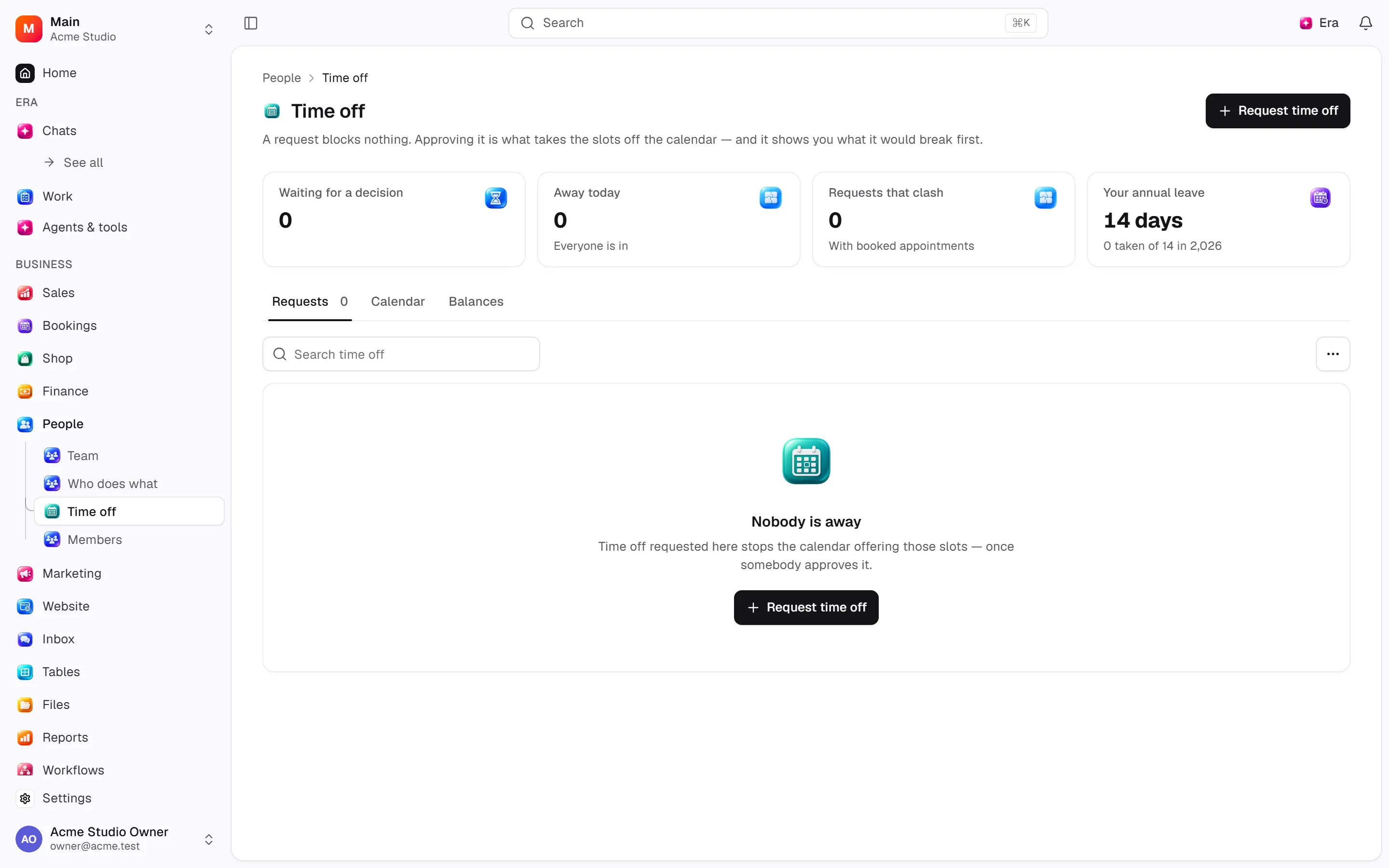This screenshot has height=868, width=1389.
Task: Open Chats from the sidebar
Action: click(x=59, y=131)
